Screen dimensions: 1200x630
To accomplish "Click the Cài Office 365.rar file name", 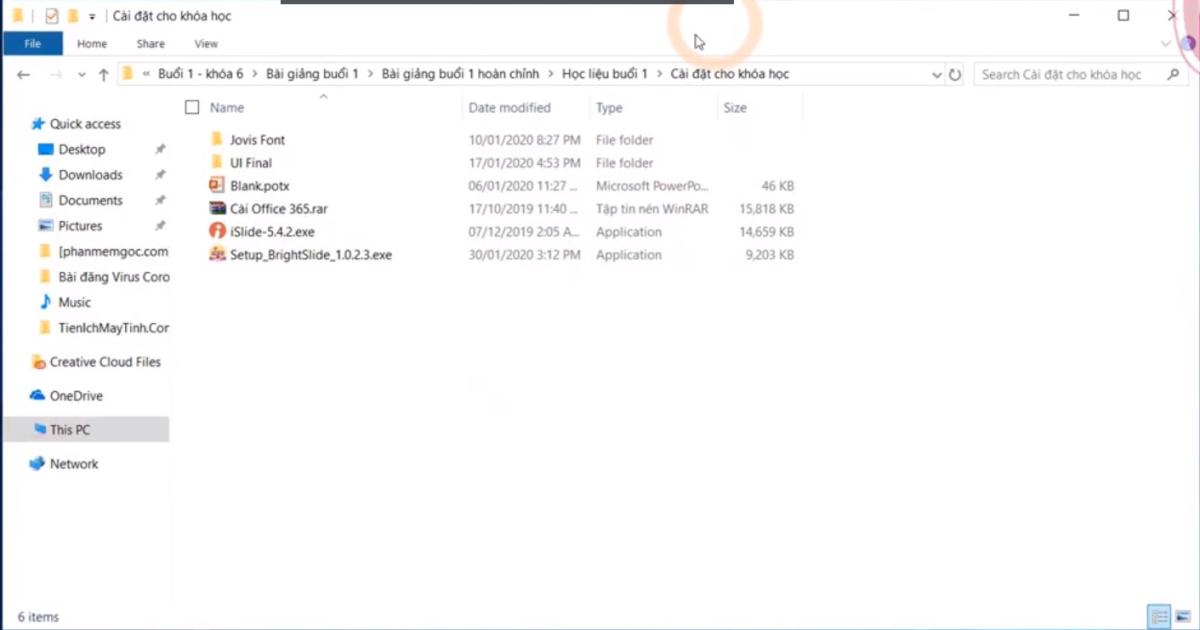I will coord(279,209).
